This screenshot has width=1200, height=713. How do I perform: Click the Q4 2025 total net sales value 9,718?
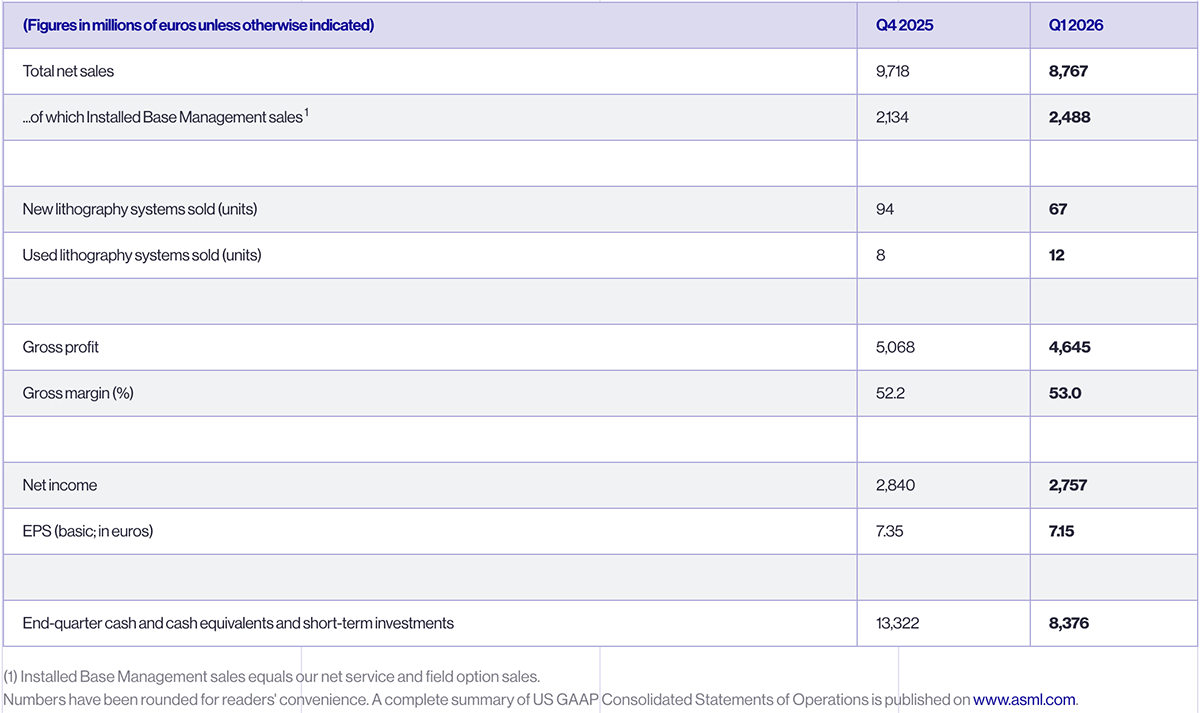894,72
